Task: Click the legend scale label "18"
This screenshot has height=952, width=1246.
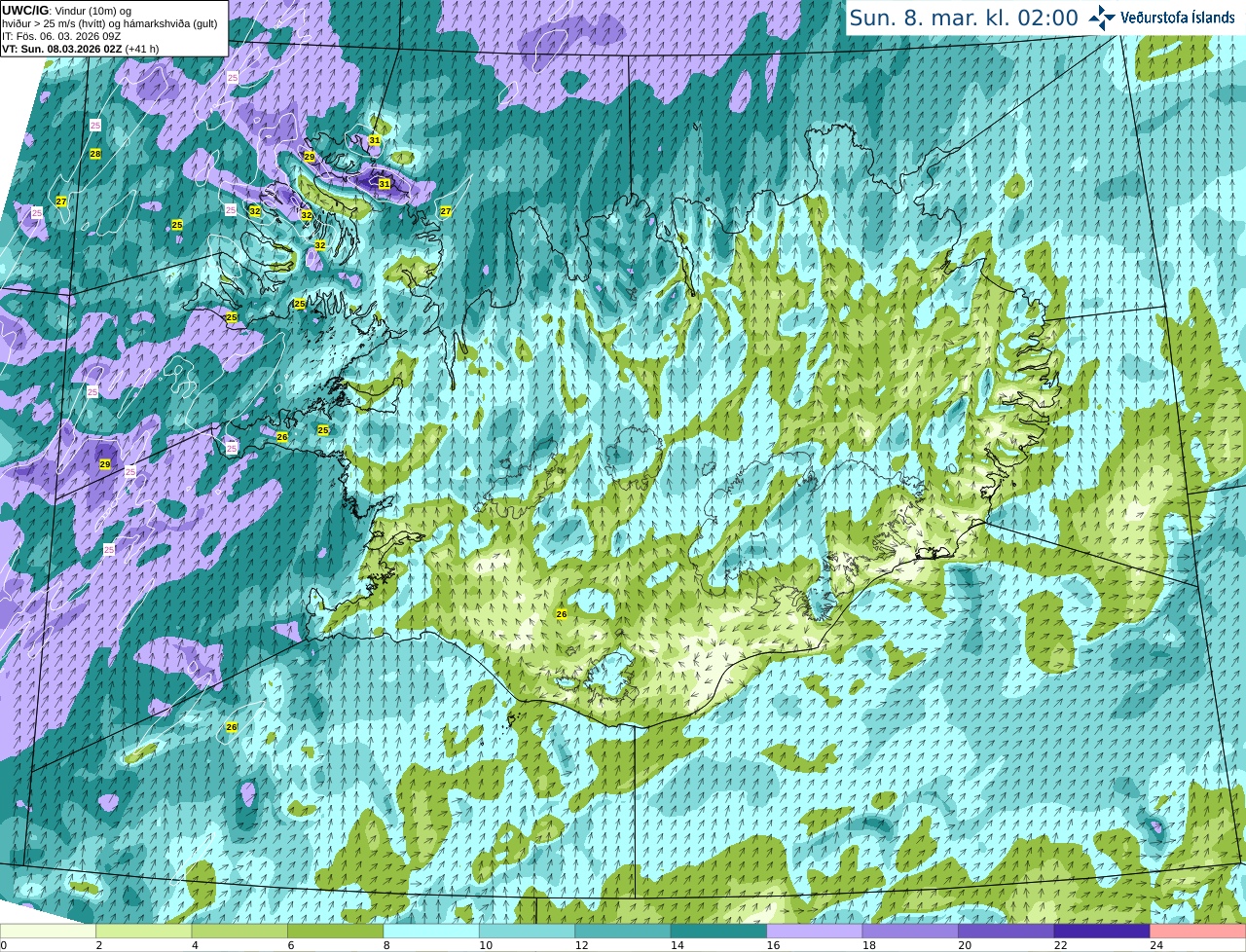Action: click(868, 945)
